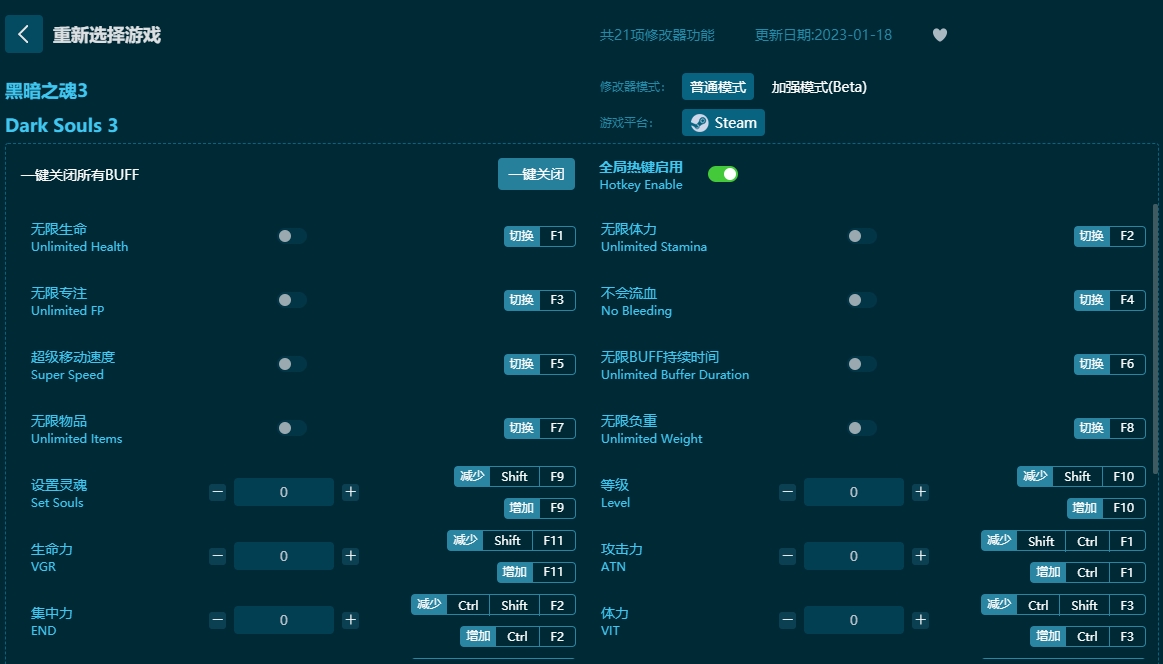Switch to 加强模式(Beta) tab

pos(819,87)
